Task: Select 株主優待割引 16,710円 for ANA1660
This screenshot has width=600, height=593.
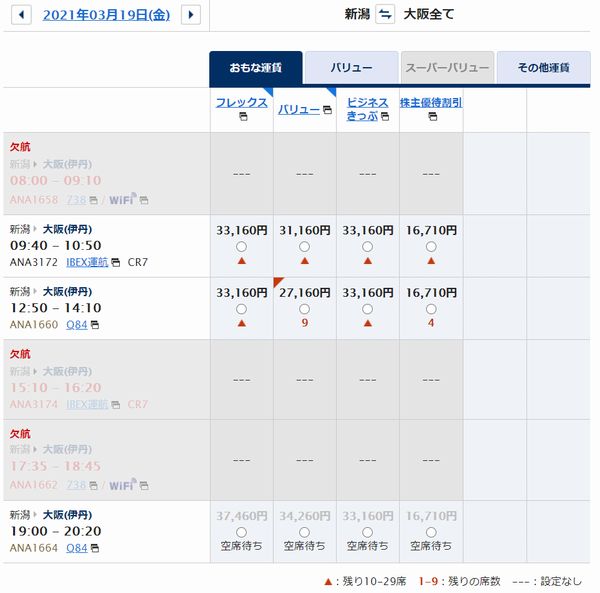Action: point(431,309)
